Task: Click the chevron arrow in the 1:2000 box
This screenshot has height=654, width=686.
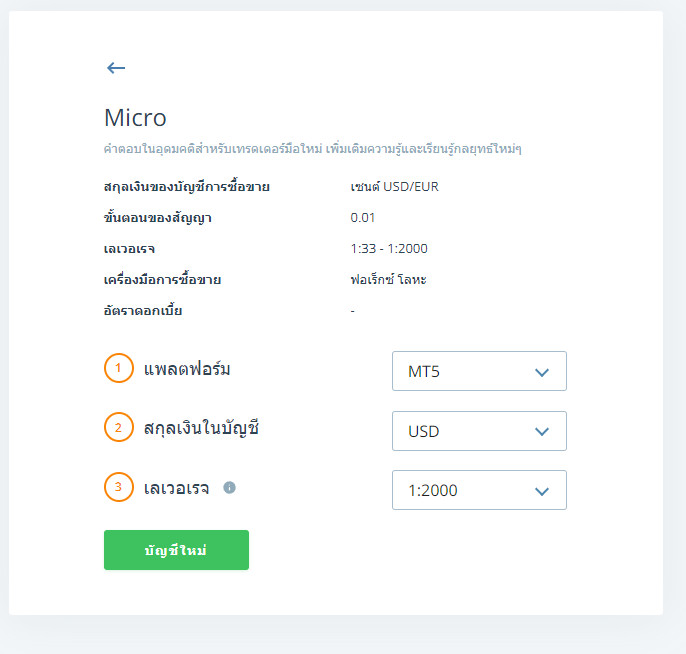Action: coord(542,491)
